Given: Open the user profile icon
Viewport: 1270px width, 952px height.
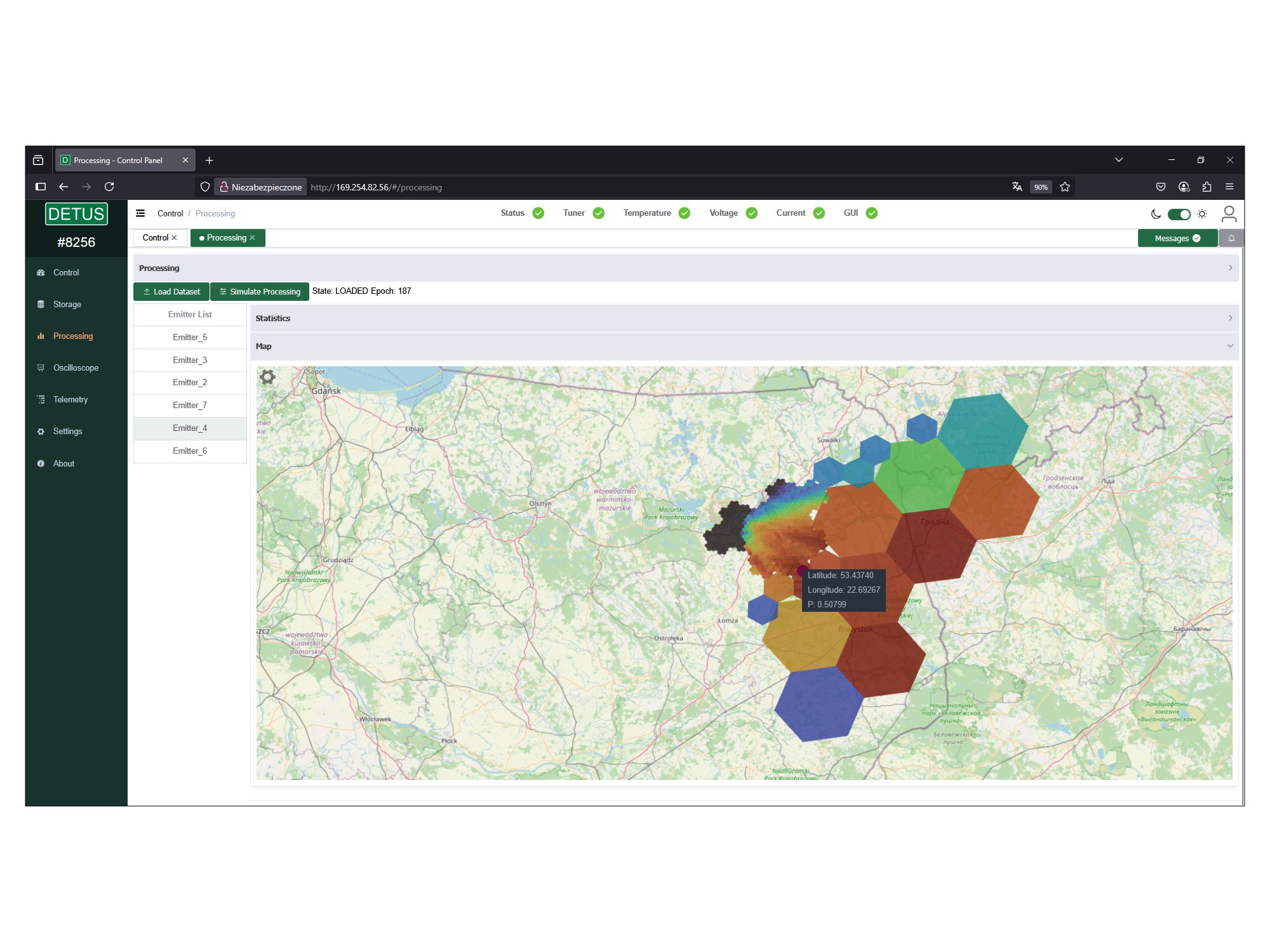Looking at the screenshot, I should click(1229, 214).
